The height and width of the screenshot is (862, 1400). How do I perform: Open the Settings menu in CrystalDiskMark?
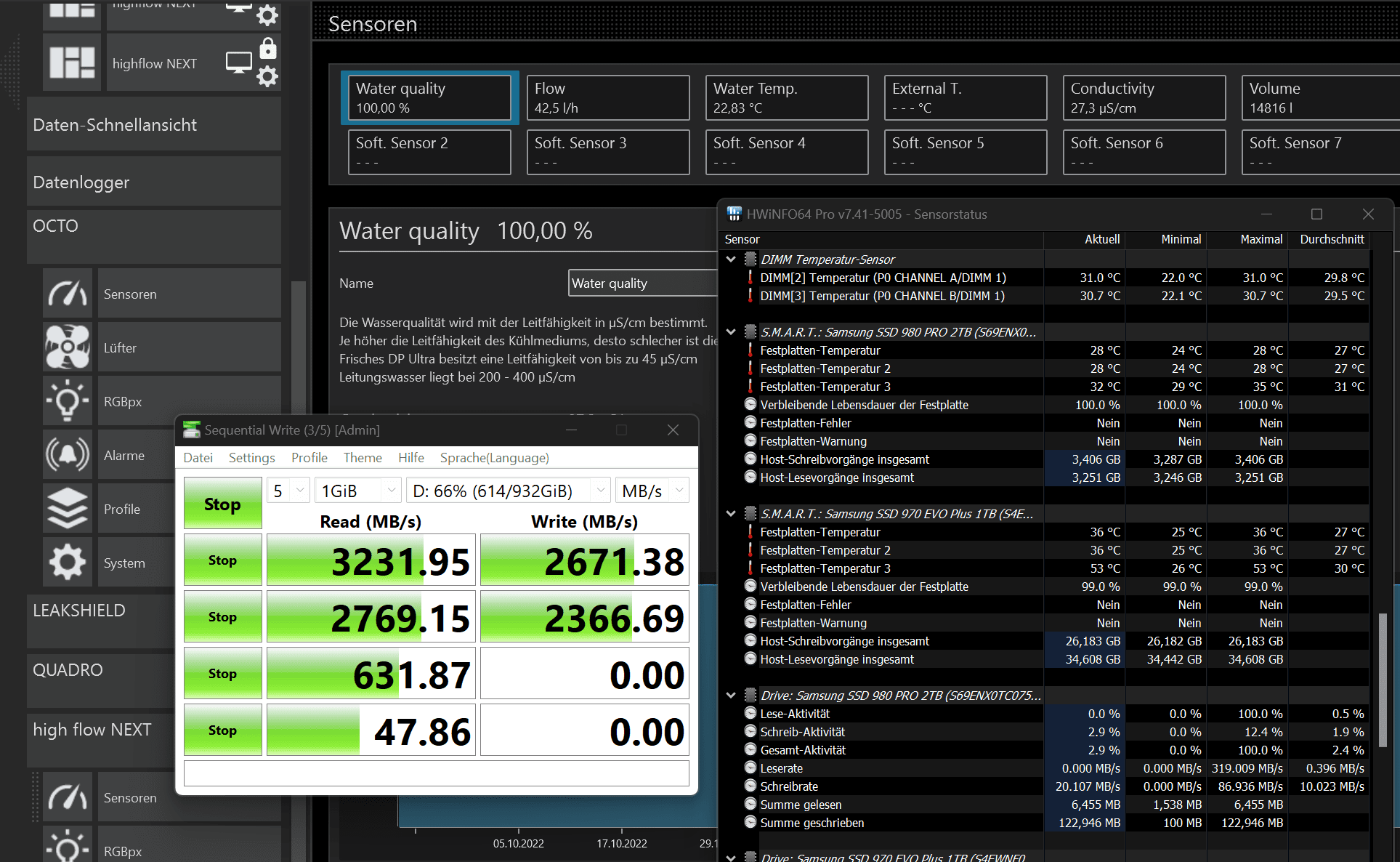[251, 457]
